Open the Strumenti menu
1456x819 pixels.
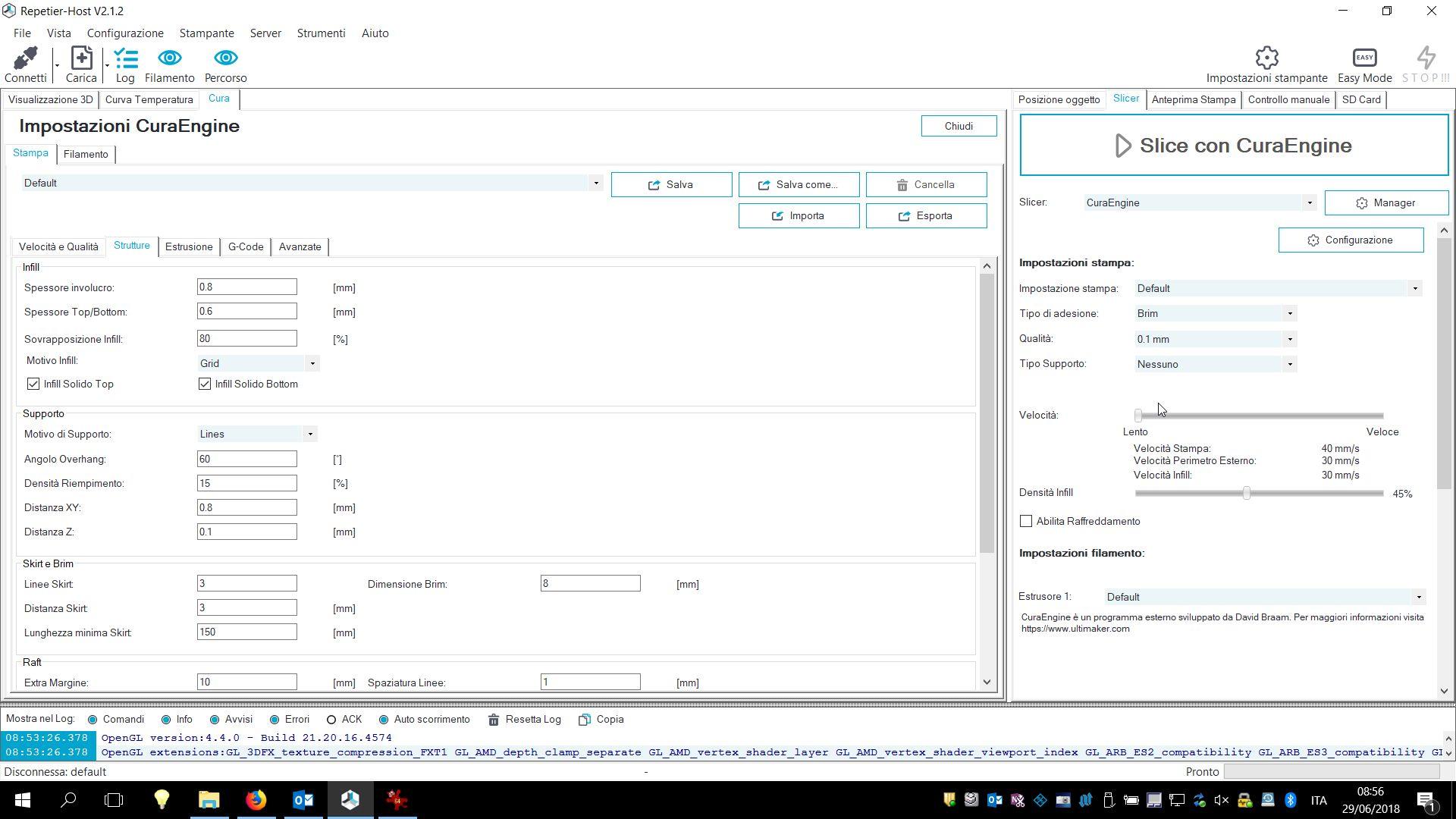321,33
